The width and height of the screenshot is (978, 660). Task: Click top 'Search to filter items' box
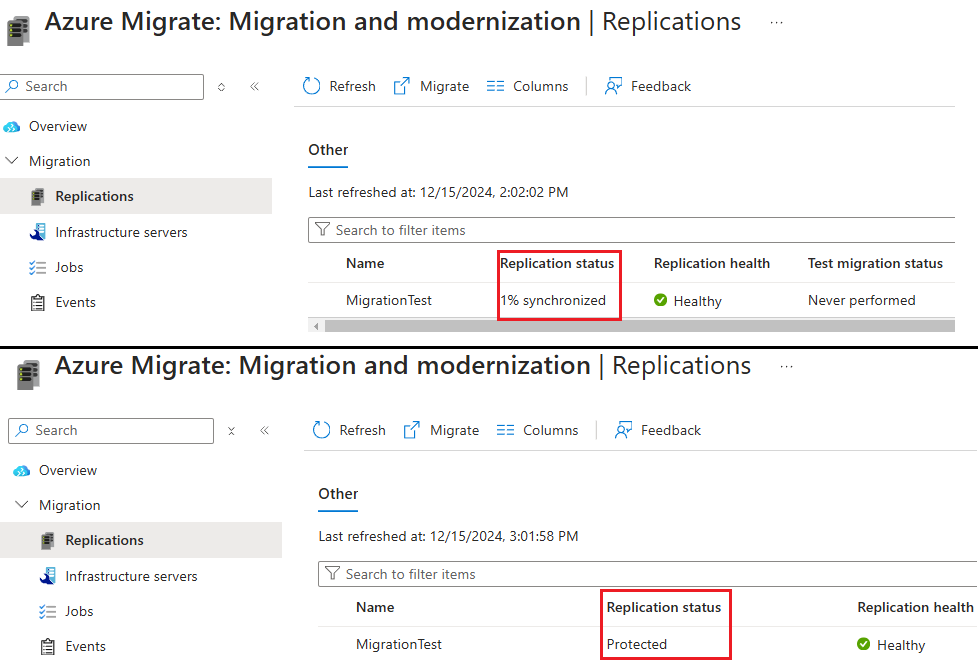pyautogui.click(x=631, y=230)
